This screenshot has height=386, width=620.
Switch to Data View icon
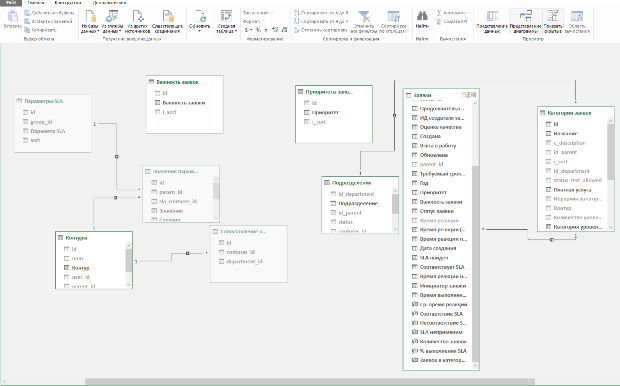point(492,17)
